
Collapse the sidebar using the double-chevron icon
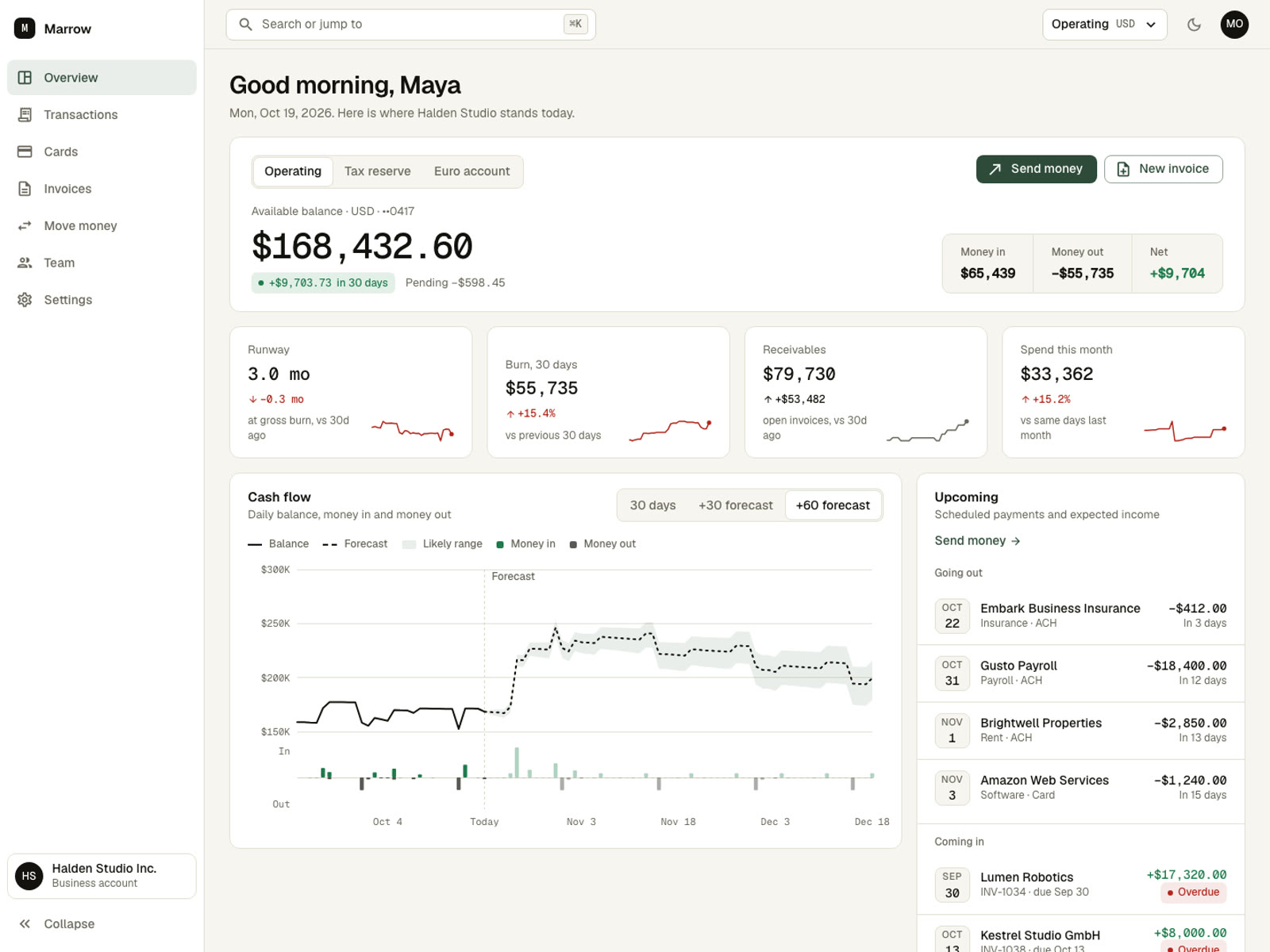[x=25, y=923]
